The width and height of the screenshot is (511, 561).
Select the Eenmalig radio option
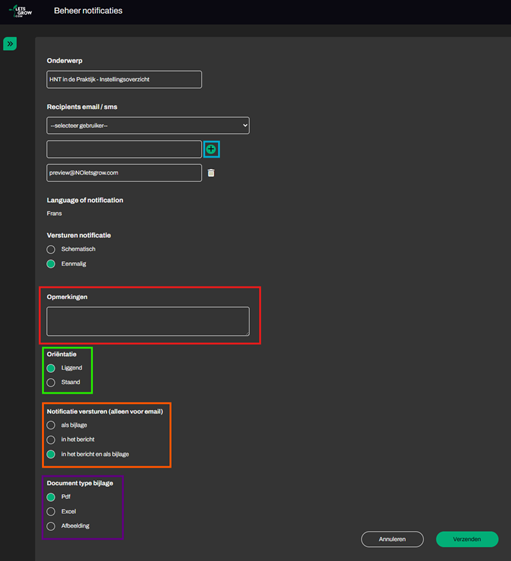coord(51,264)
